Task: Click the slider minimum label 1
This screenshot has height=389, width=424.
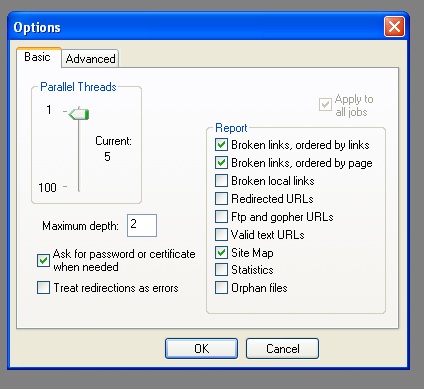Action: (49, 110)
